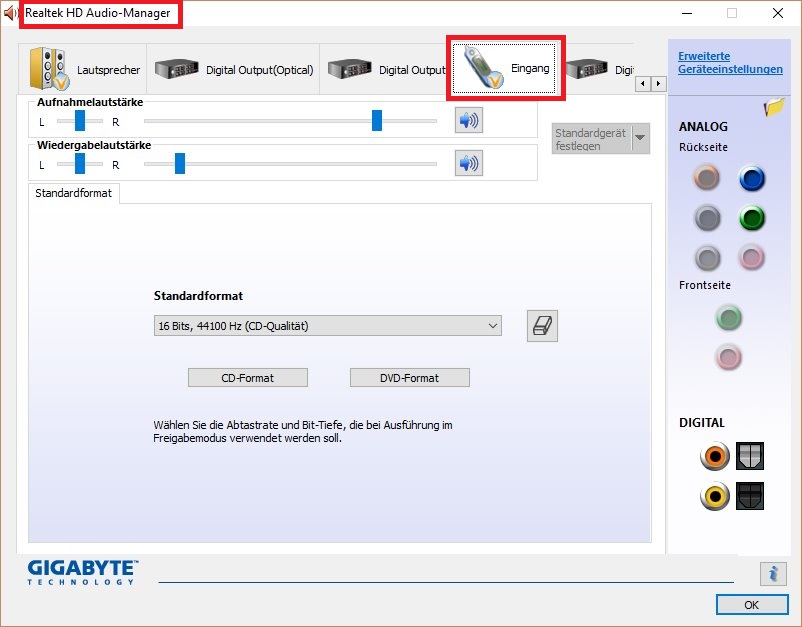802x627 pixels.
Task: Mute the Aufnahmelautstärke recording volume
Action: click(469, 121)
